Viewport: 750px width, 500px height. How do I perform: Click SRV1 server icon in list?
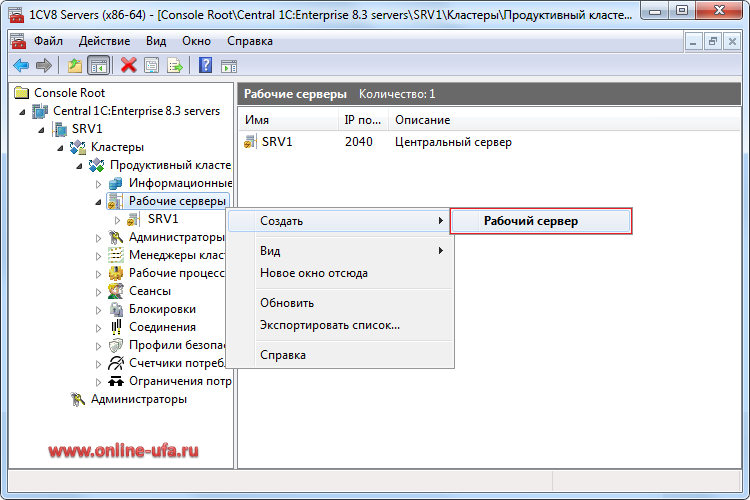[250, 142]
